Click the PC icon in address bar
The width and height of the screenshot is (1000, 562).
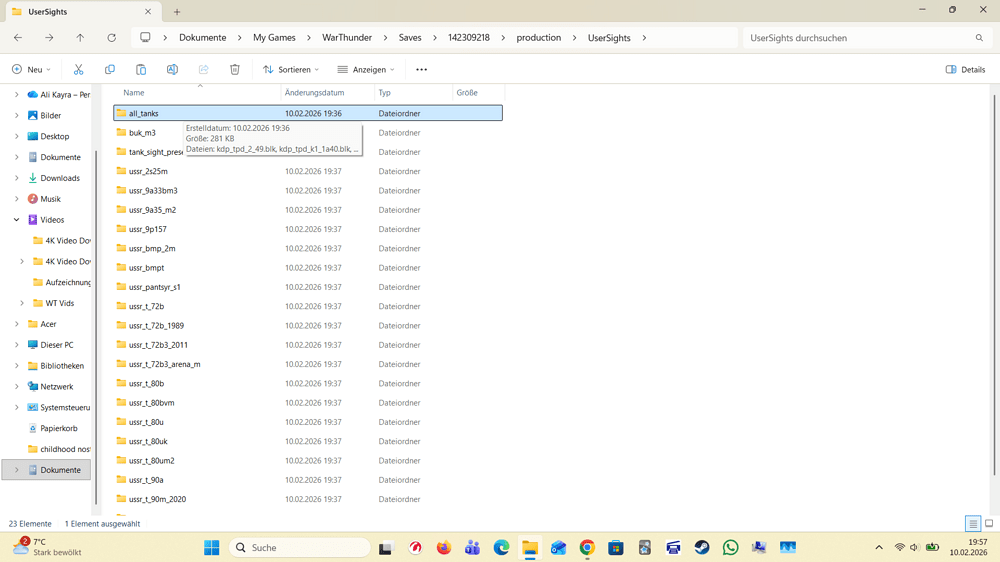pyautogui.click(x=145, y=38)
